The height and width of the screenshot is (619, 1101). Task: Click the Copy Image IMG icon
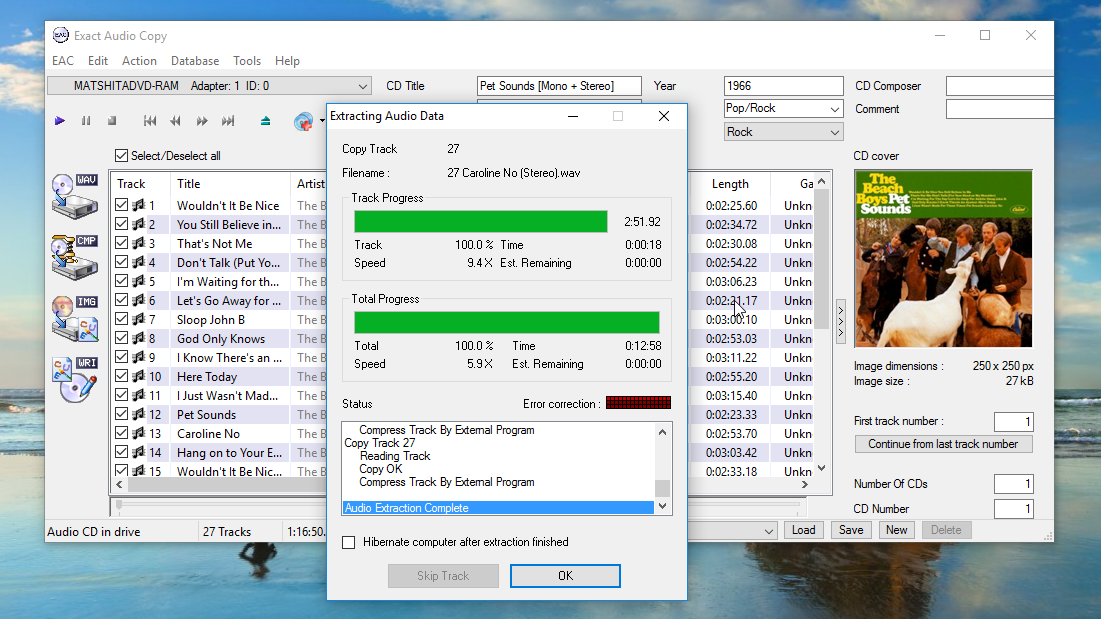[75, 317]
